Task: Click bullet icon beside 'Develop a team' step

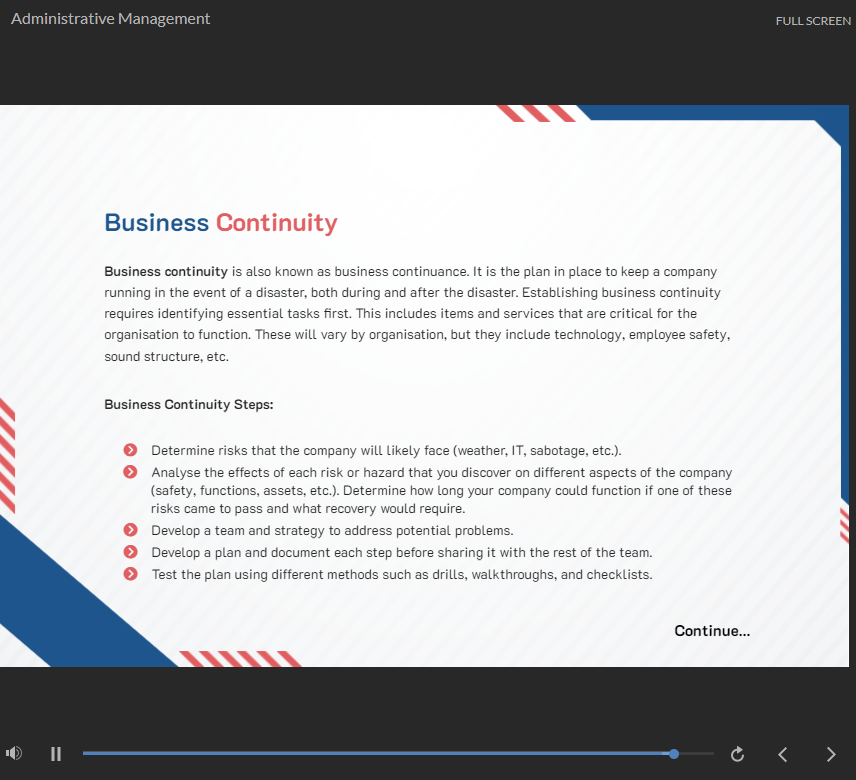Action: 130,530
